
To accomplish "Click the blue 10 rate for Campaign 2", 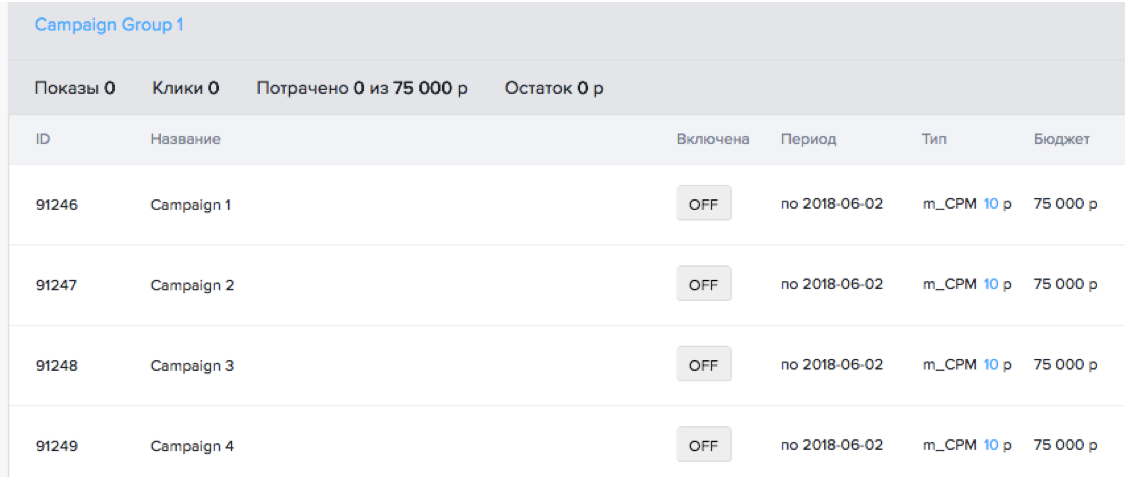I will (x=991, y=284).
